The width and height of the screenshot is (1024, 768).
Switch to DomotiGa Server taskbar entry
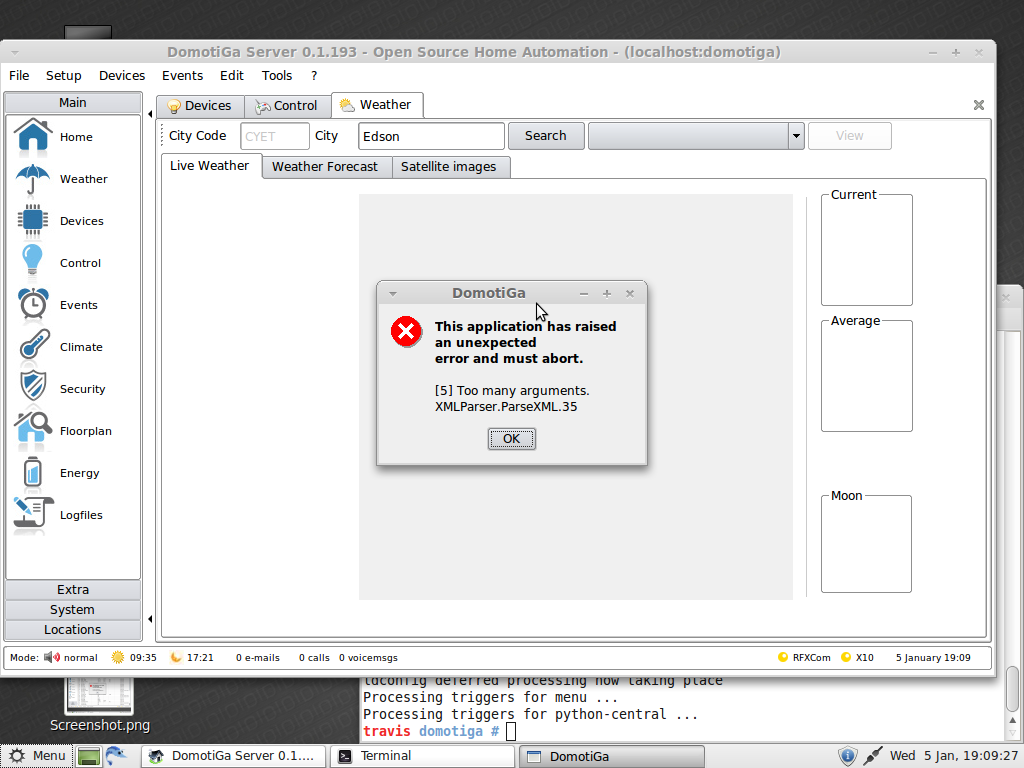[x=233, y=756]
